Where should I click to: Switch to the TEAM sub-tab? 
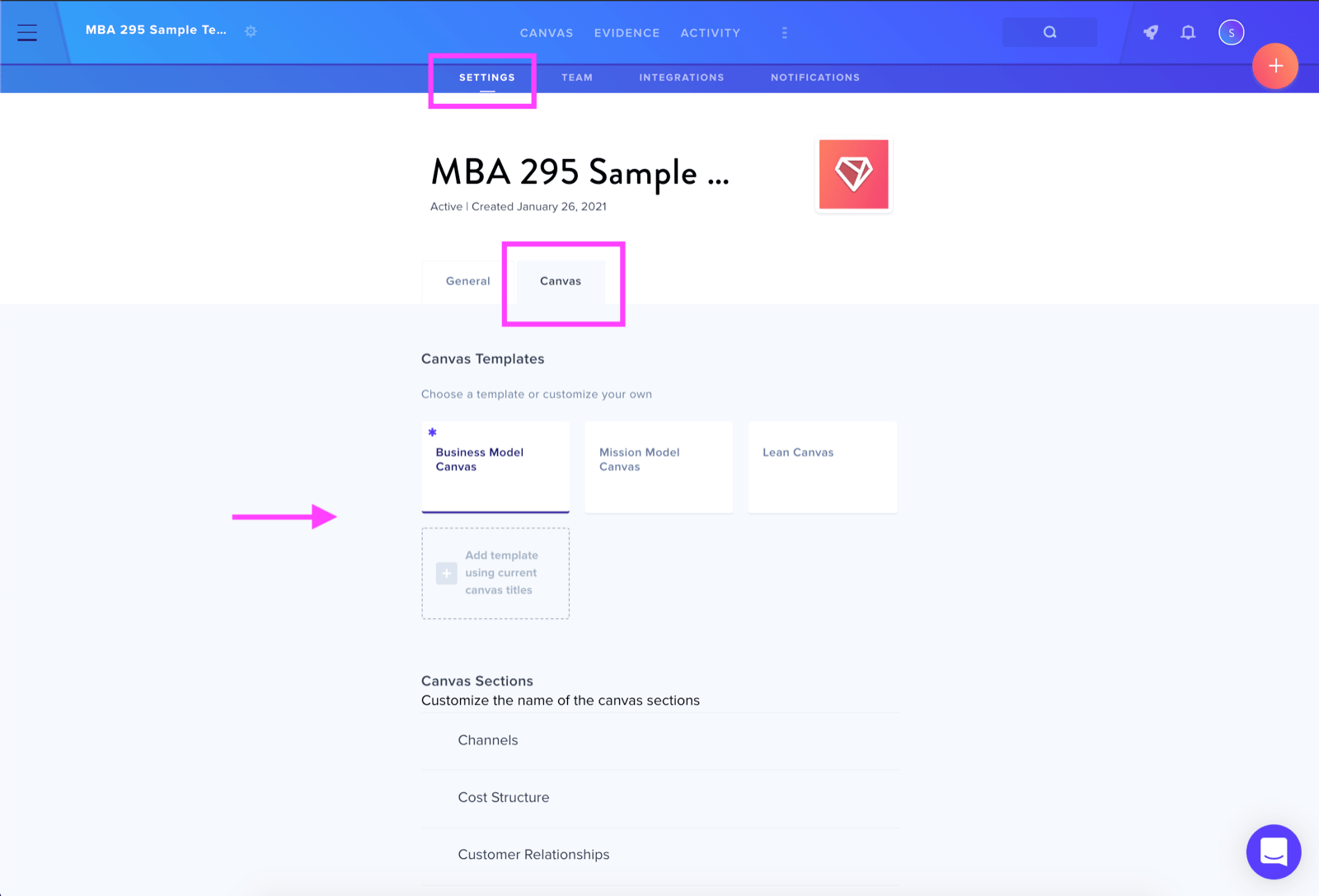(577, 77)
